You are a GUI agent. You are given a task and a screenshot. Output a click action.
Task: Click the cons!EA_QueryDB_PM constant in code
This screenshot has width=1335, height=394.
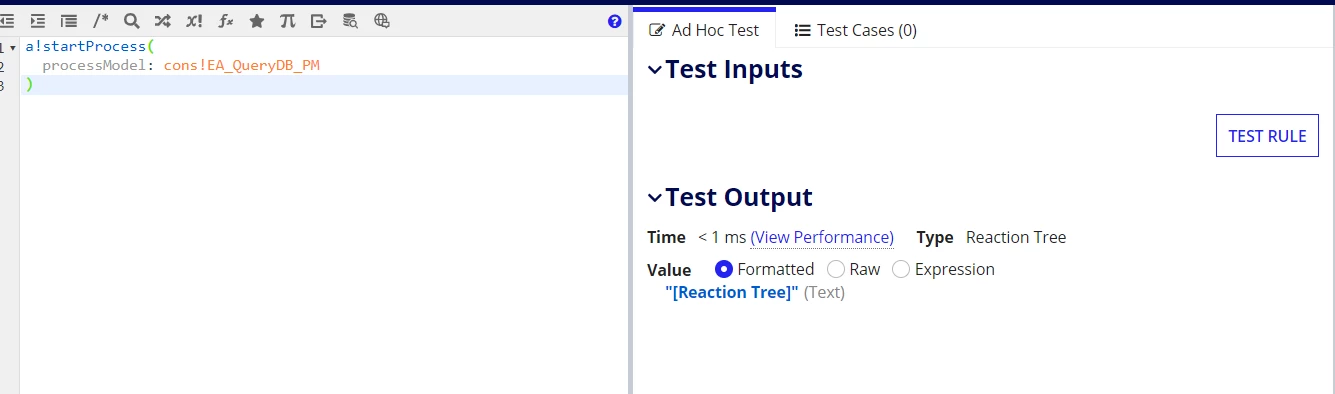pyautogui.click(x=242, y=65)
